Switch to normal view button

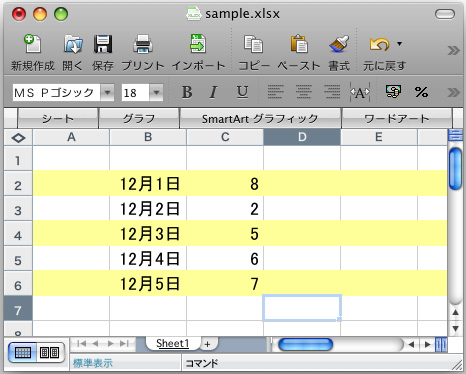pyautogui.click(x=23, y=352)
